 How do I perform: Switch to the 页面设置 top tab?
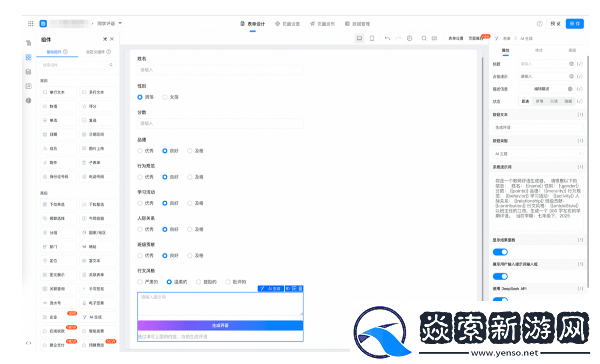tap(287, 24)
